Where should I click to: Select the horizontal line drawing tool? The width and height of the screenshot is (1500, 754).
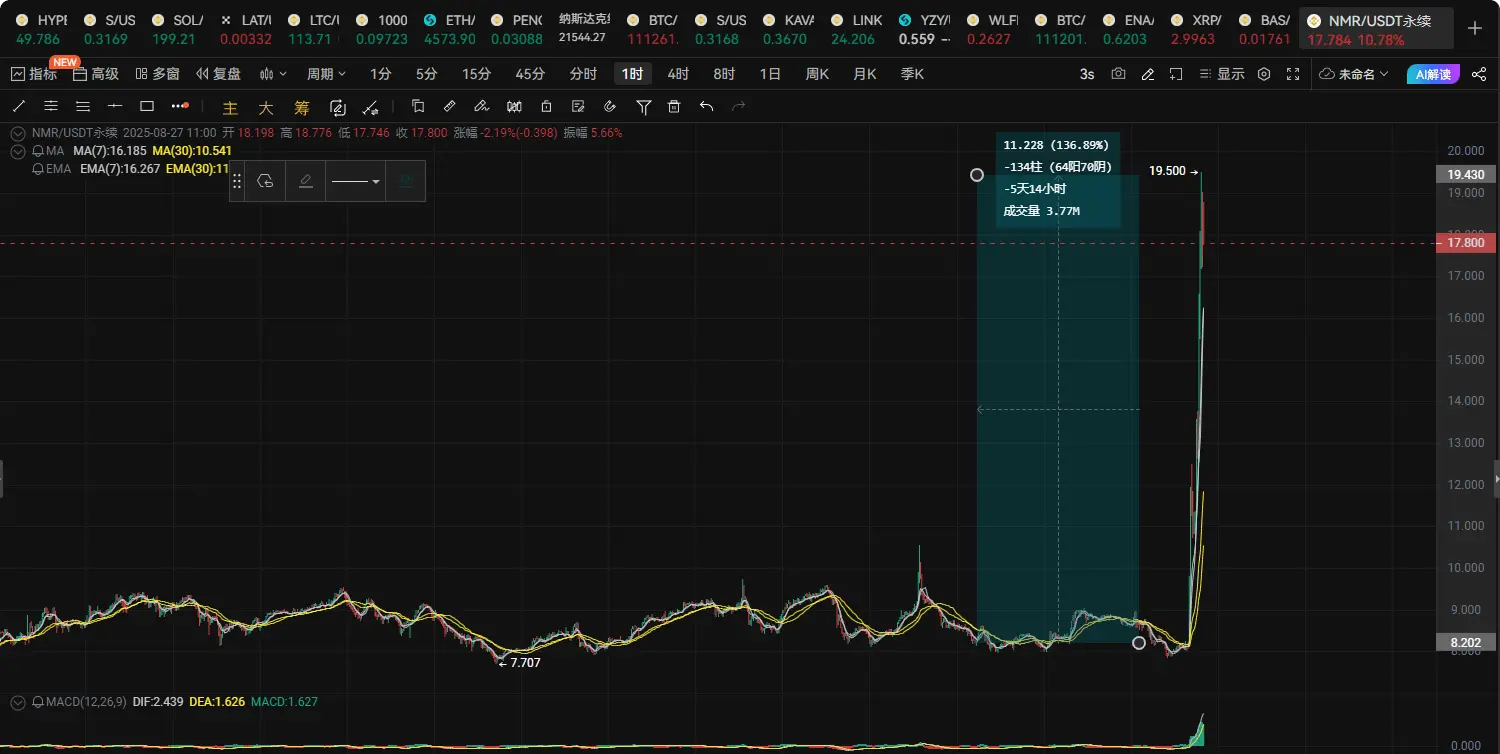click(x=115, y=106)
